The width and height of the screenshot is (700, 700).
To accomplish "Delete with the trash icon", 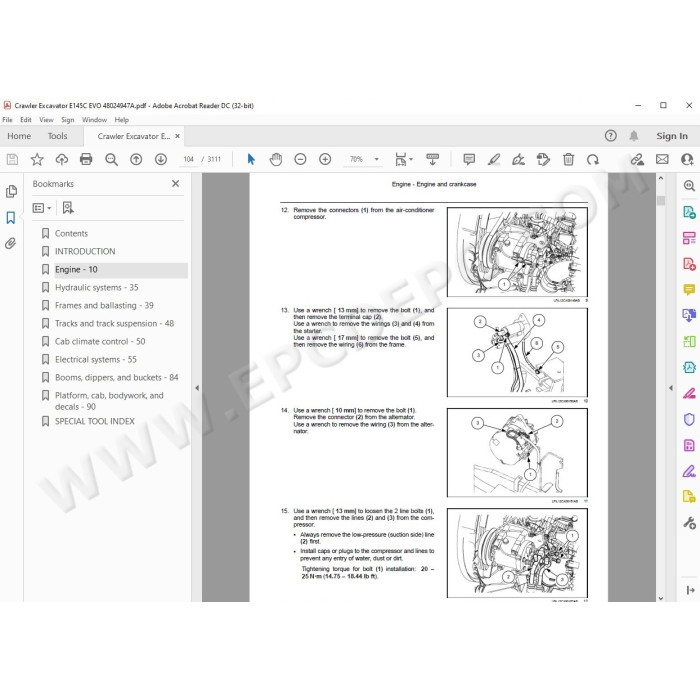I will coord(568,159).
